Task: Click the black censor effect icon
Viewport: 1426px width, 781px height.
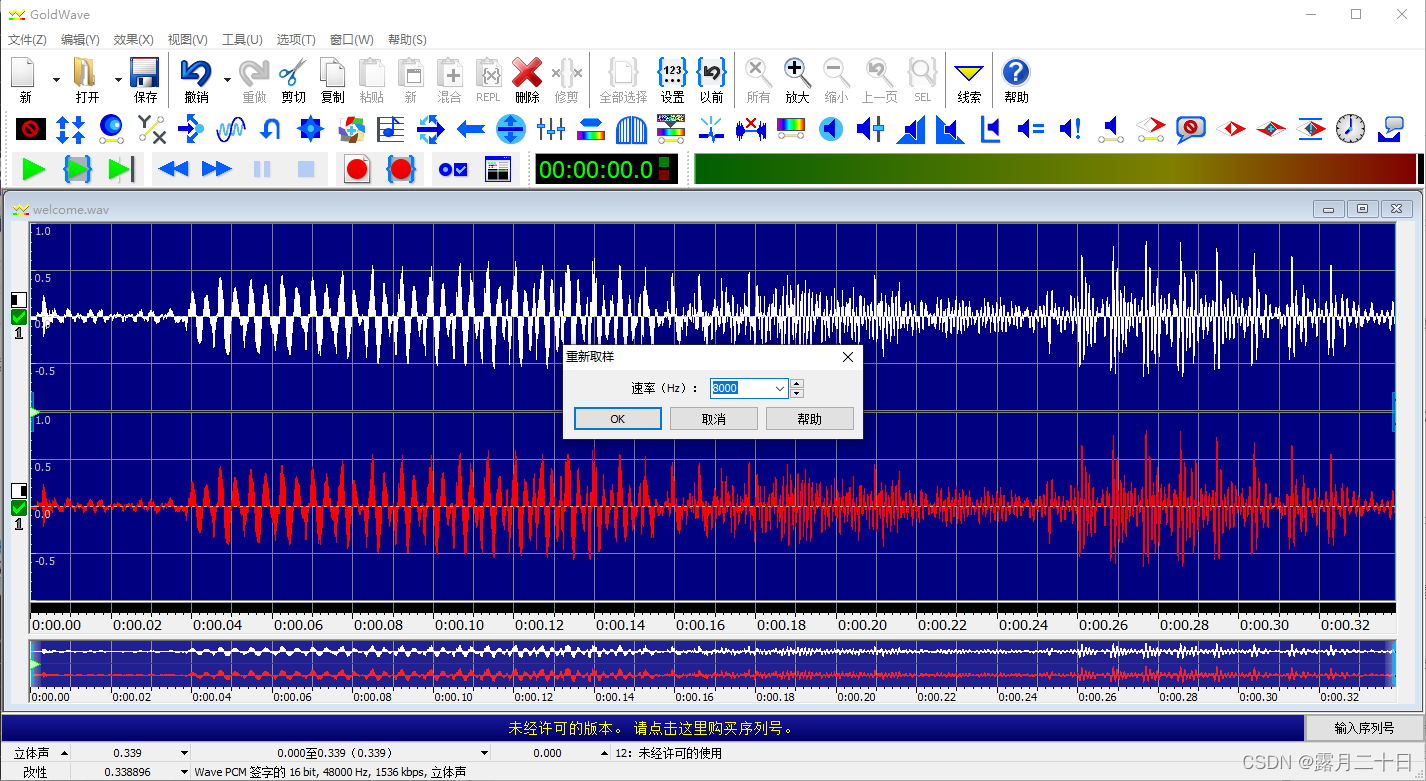Action: coord(31,128)
